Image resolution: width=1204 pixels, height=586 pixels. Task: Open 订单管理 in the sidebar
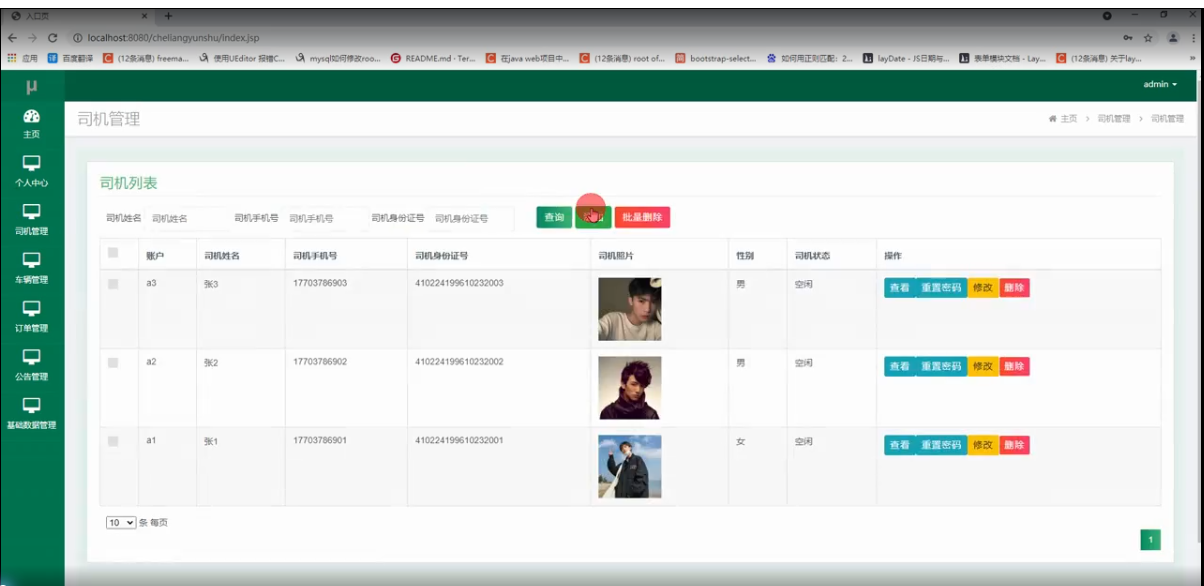click(x=32, y=317)
